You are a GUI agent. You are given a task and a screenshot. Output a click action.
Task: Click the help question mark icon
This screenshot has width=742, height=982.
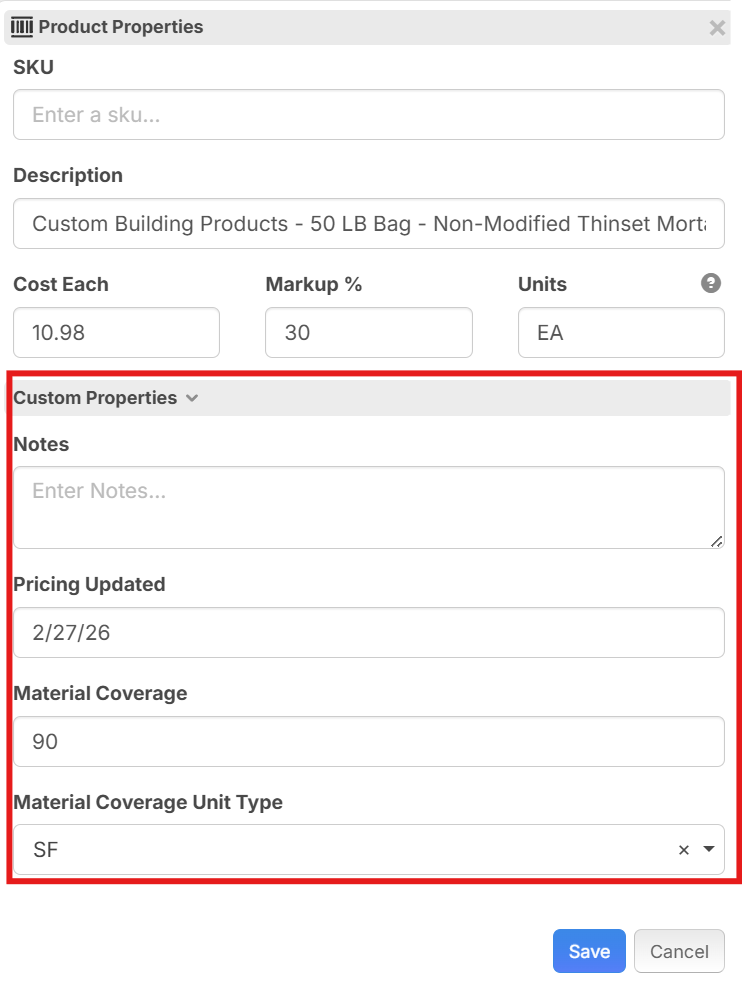[711, 284]
